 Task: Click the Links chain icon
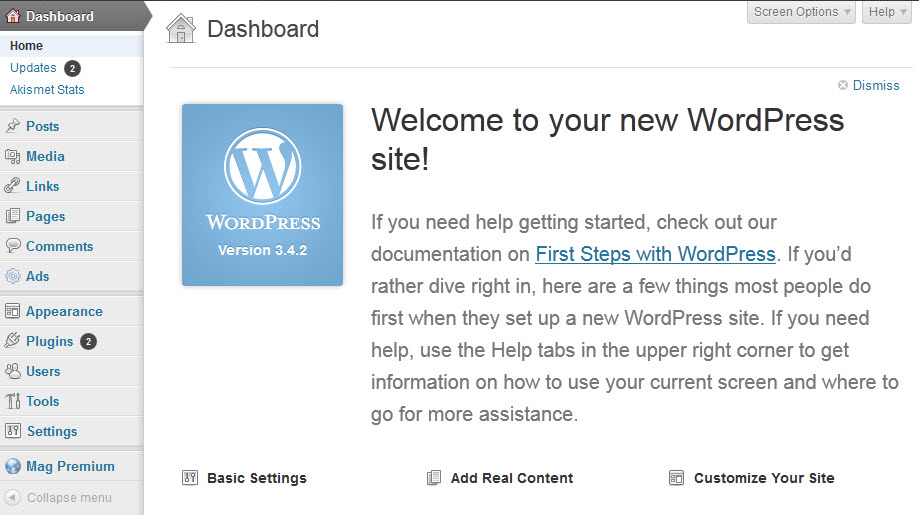point(13,186)
